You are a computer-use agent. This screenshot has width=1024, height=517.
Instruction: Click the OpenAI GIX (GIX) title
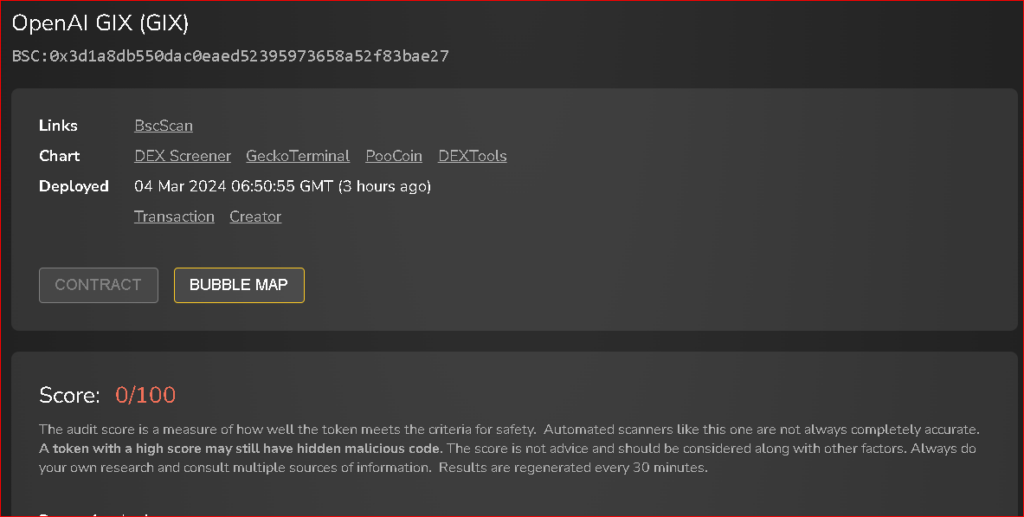(100, 23)
